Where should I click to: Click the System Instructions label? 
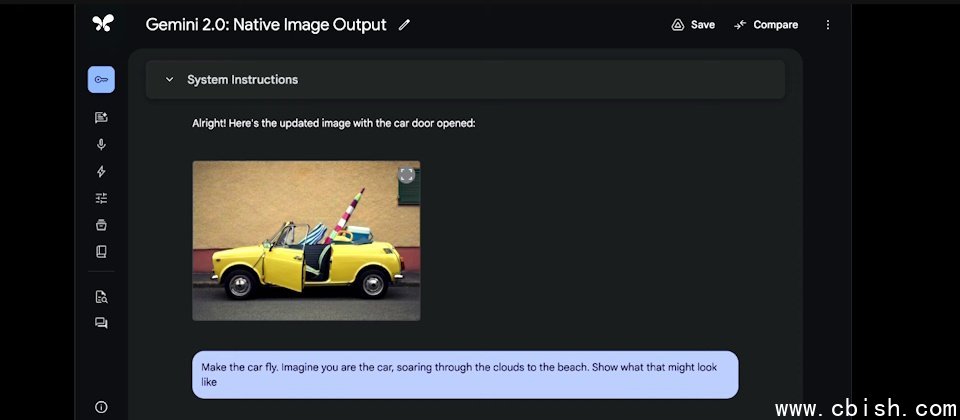click(242, 80)
